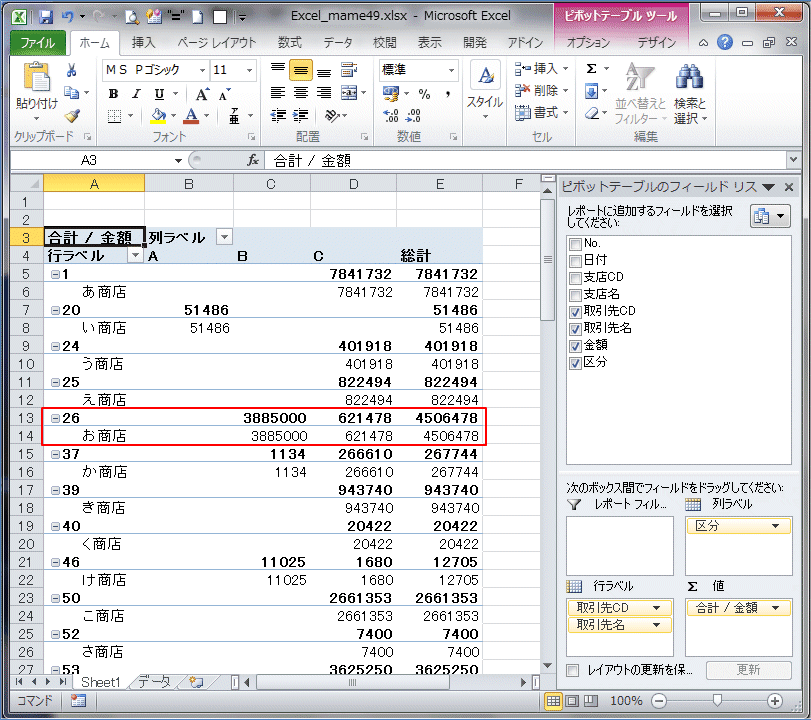Image resolution: width=811 pixels, height=720 pixels.
Task: Uncheck the 金額 field checkbox
Action: [574, 345]
